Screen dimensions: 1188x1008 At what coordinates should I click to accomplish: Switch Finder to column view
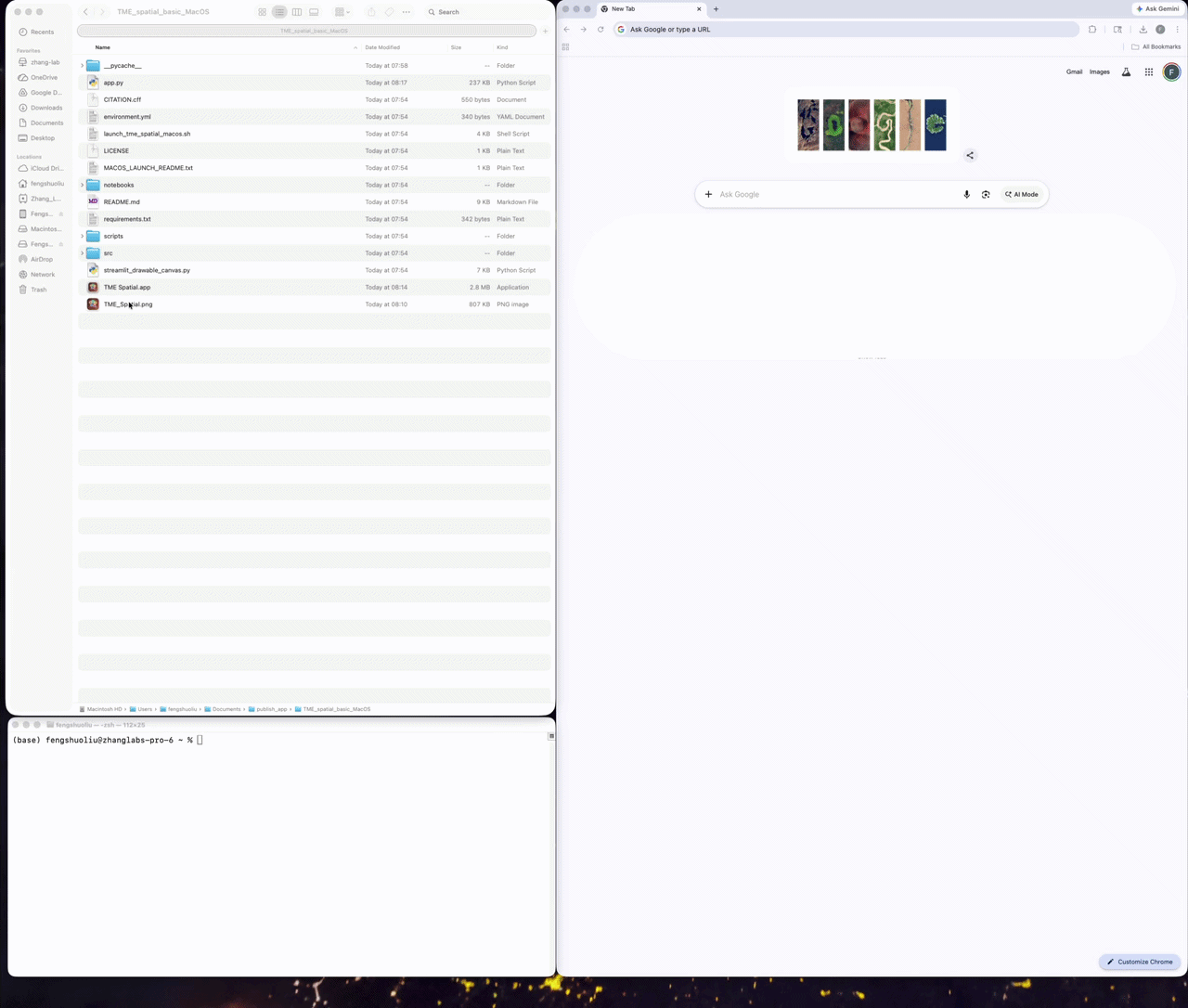coord(297,12)
